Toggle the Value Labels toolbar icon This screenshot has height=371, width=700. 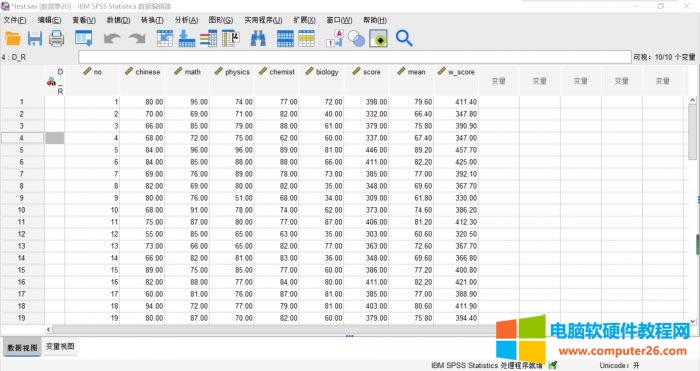point(334,39)
